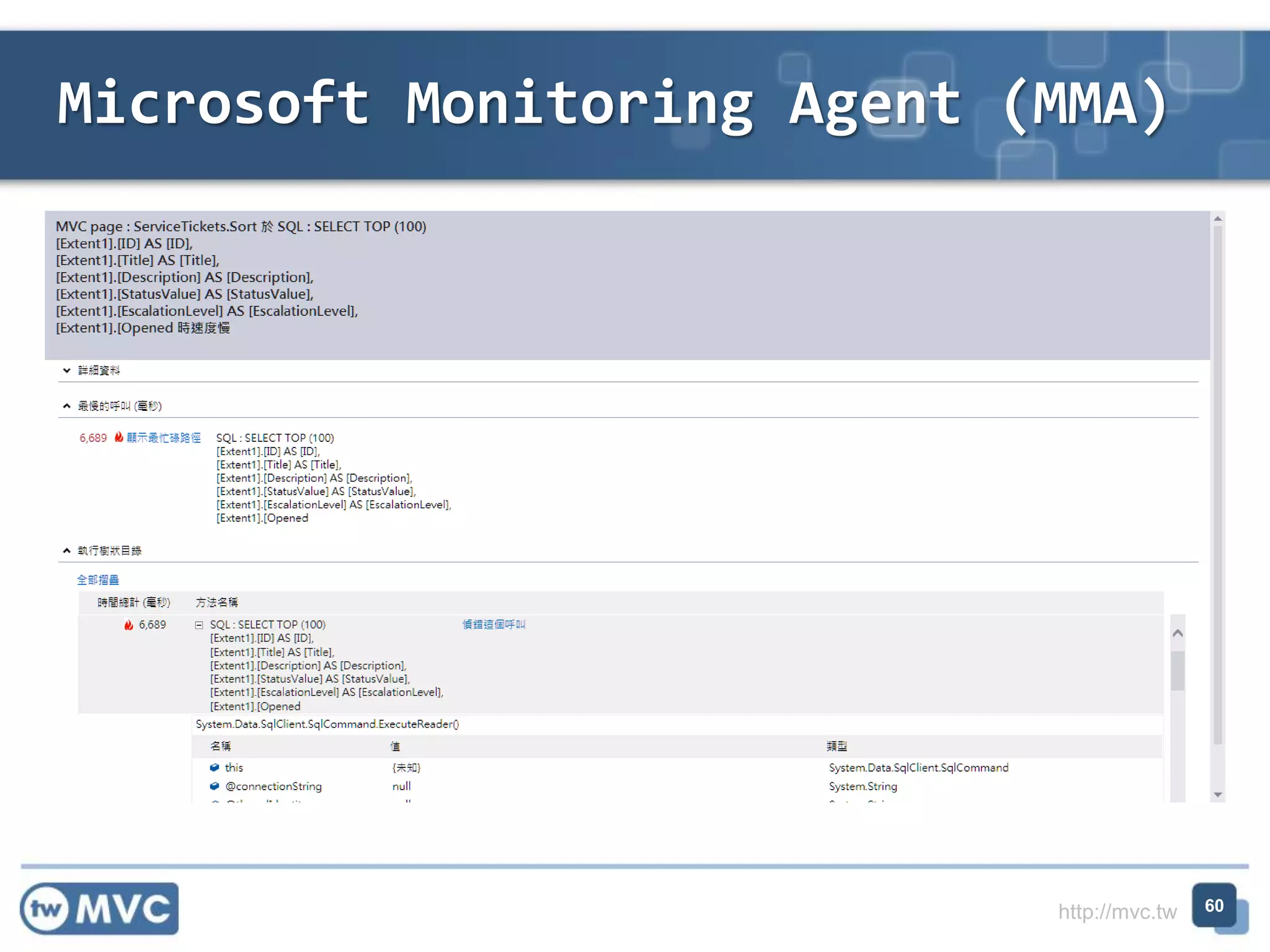This screenshot has width=1270, height=952.
Task: Click the {未知} value cell
Action: [406, 767]
